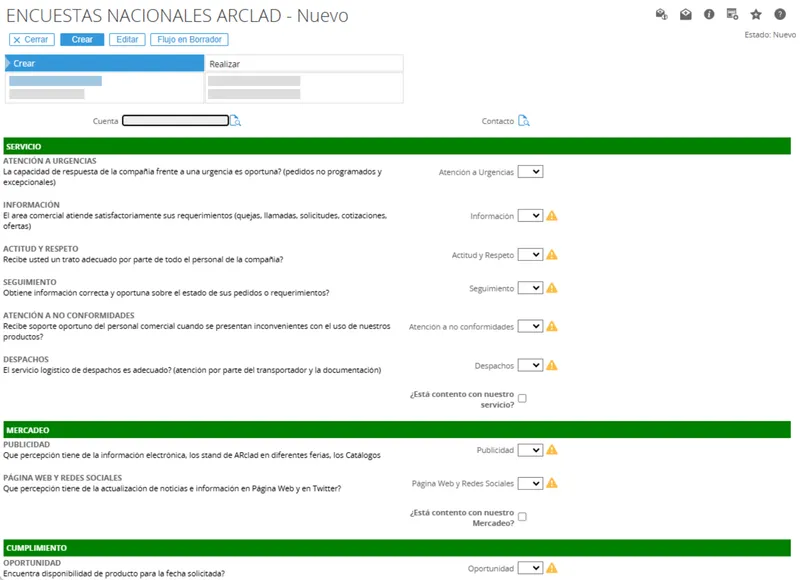800x580 pixels.
Task: Open the Contacto lookup search icon
Action: click(524, 121)
